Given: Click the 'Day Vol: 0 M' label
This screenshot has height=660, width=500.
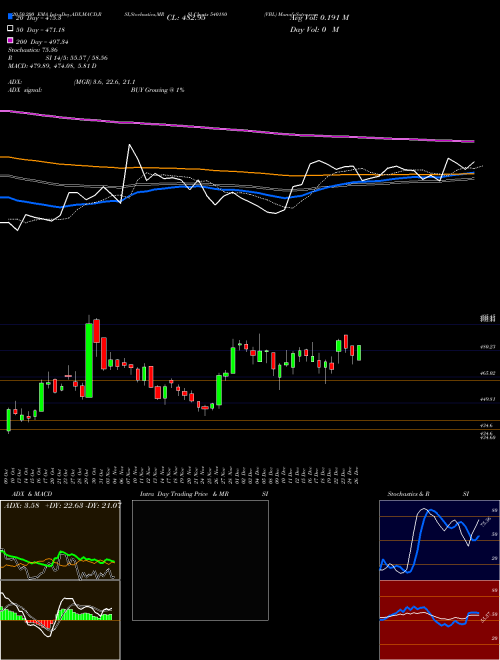Looking at the screenshot, I should coord(314,30).
